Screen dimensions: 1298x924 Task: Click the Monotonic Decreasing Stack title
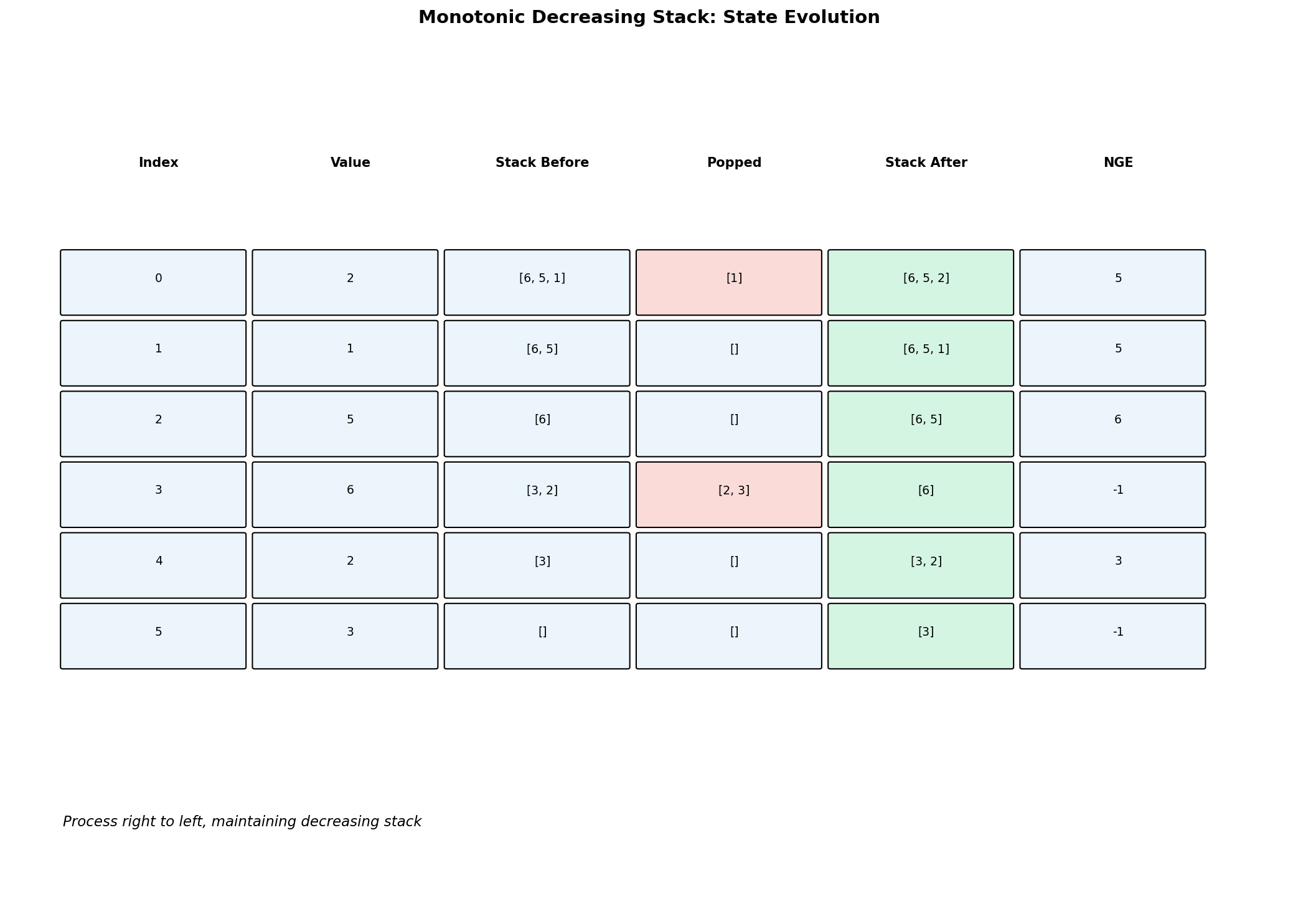tap(649, 17)
